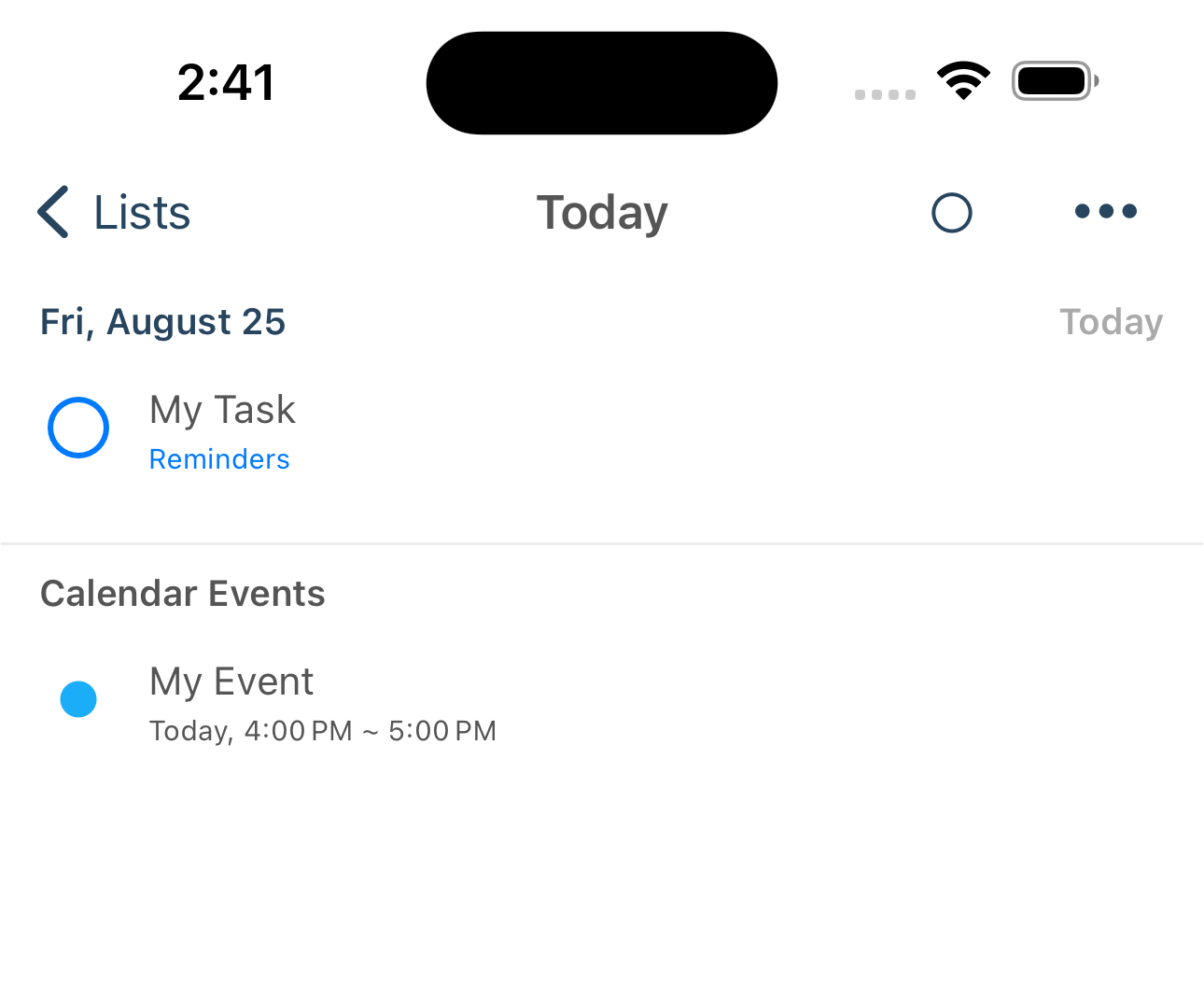Screen dimensions: 1204x998
Task: Open the three-dot overflow menu
Action: 1106,212
